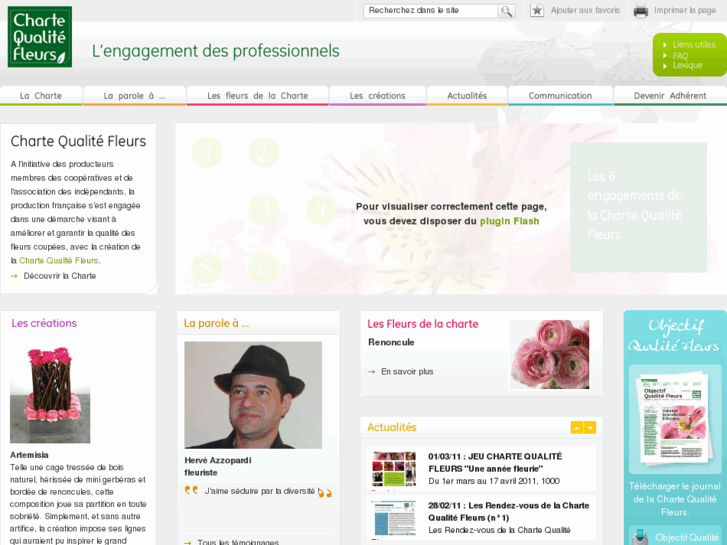This screenshot has width=727, height=545.
Task: Open the Devenir Adhérent tab
Action: click(x=670, y=96)
